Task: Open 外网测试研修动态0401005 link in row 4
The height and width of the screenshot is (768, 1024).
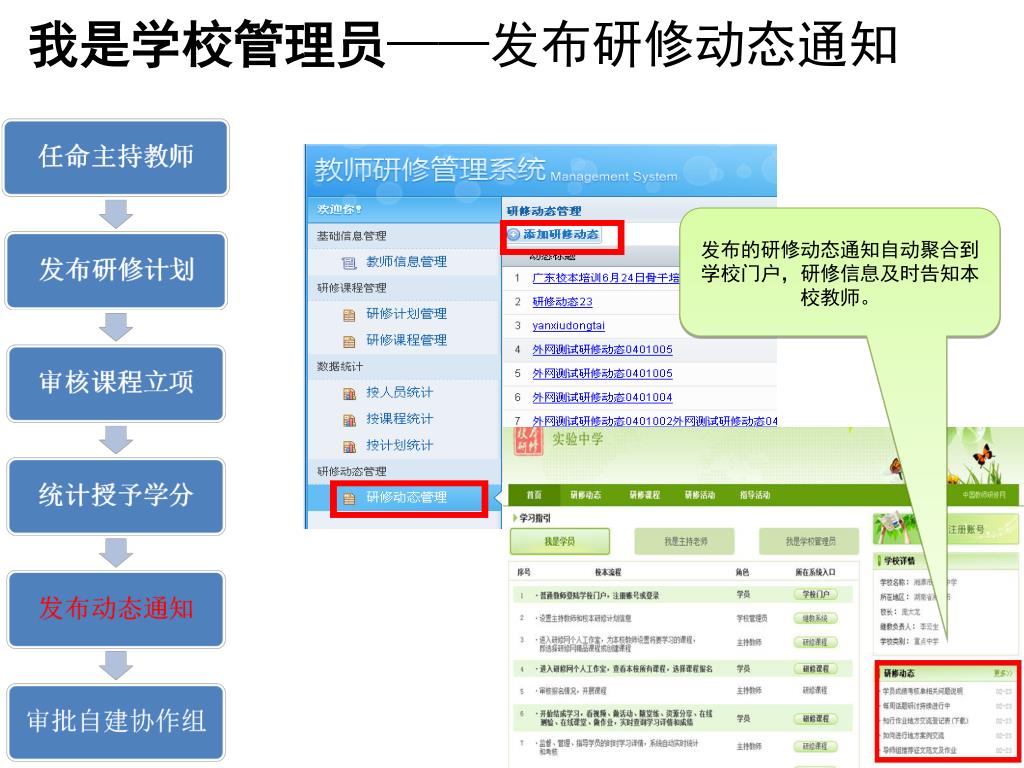Action: point(602,349)
